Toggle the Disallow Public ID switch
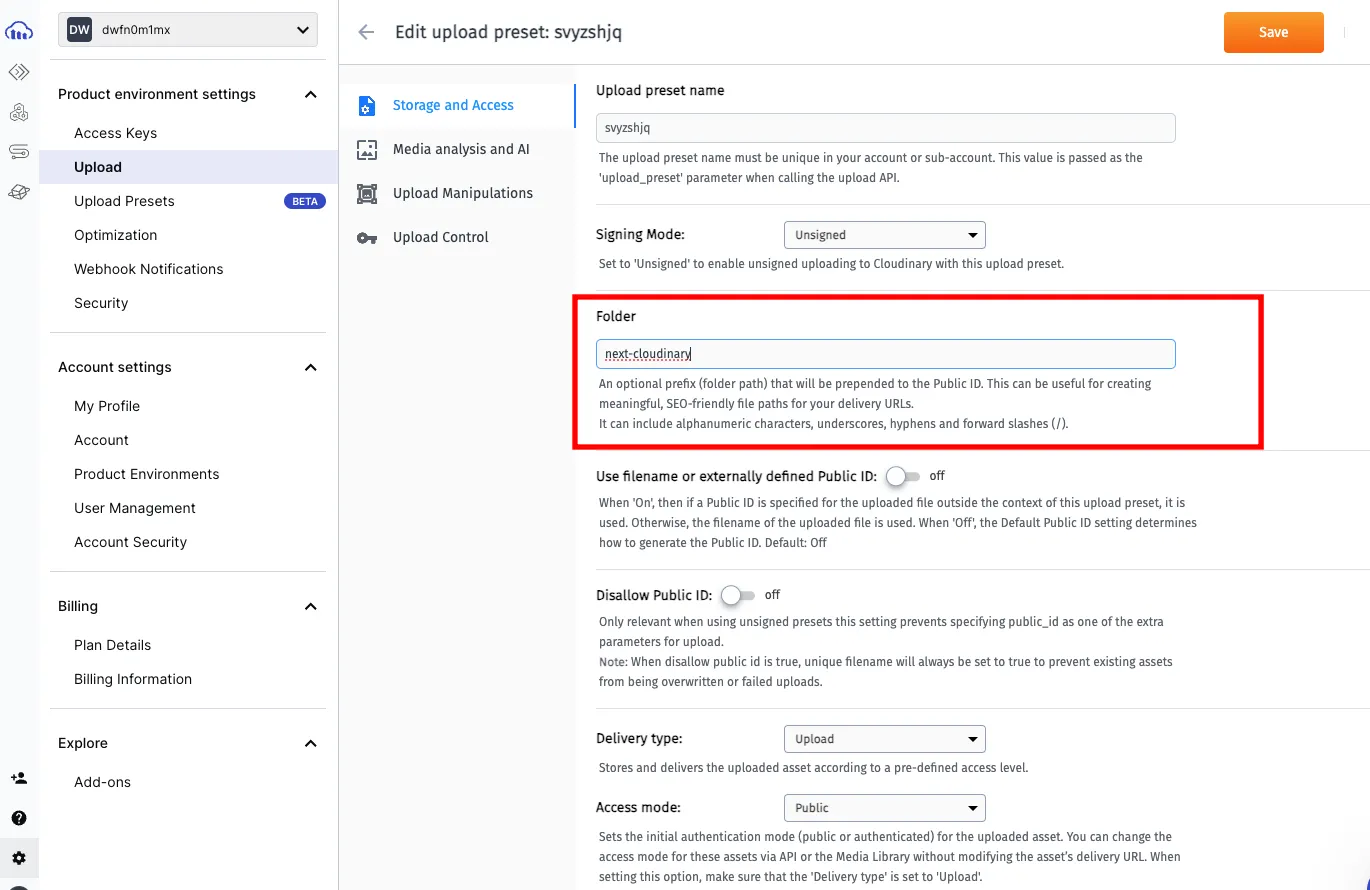 click(x=738, y=595)
